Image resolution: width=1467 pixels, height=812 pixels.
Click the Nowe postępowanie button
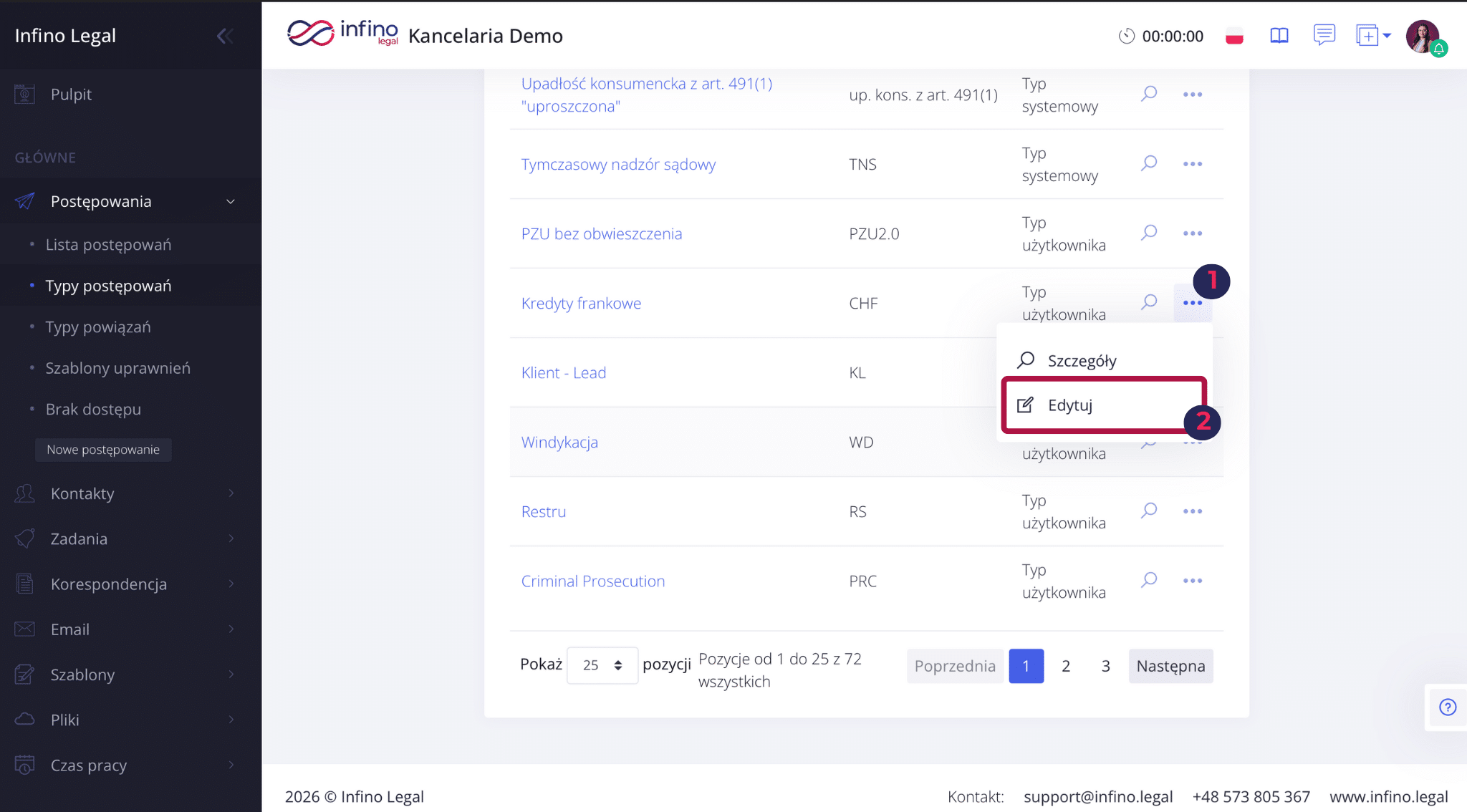(x=103, y=450)
